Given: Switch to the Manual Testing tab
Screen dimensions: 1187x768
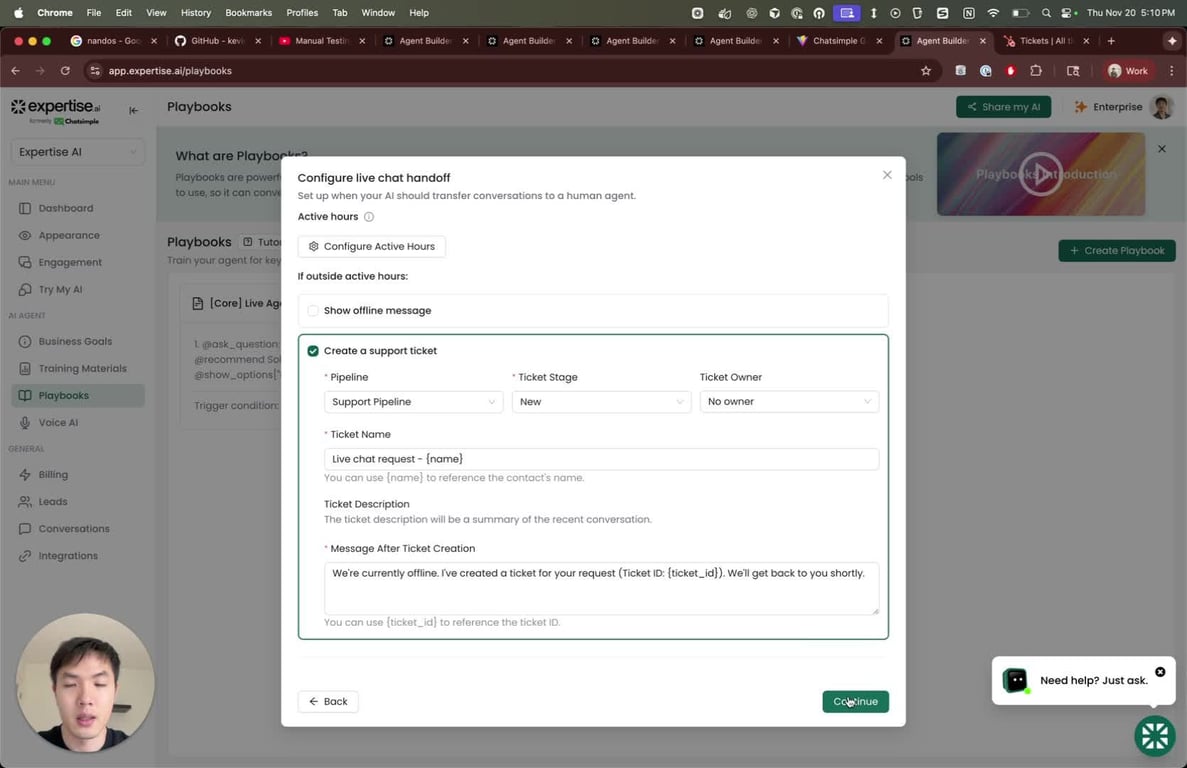Looking at the screenshot, I should [321, 41].
